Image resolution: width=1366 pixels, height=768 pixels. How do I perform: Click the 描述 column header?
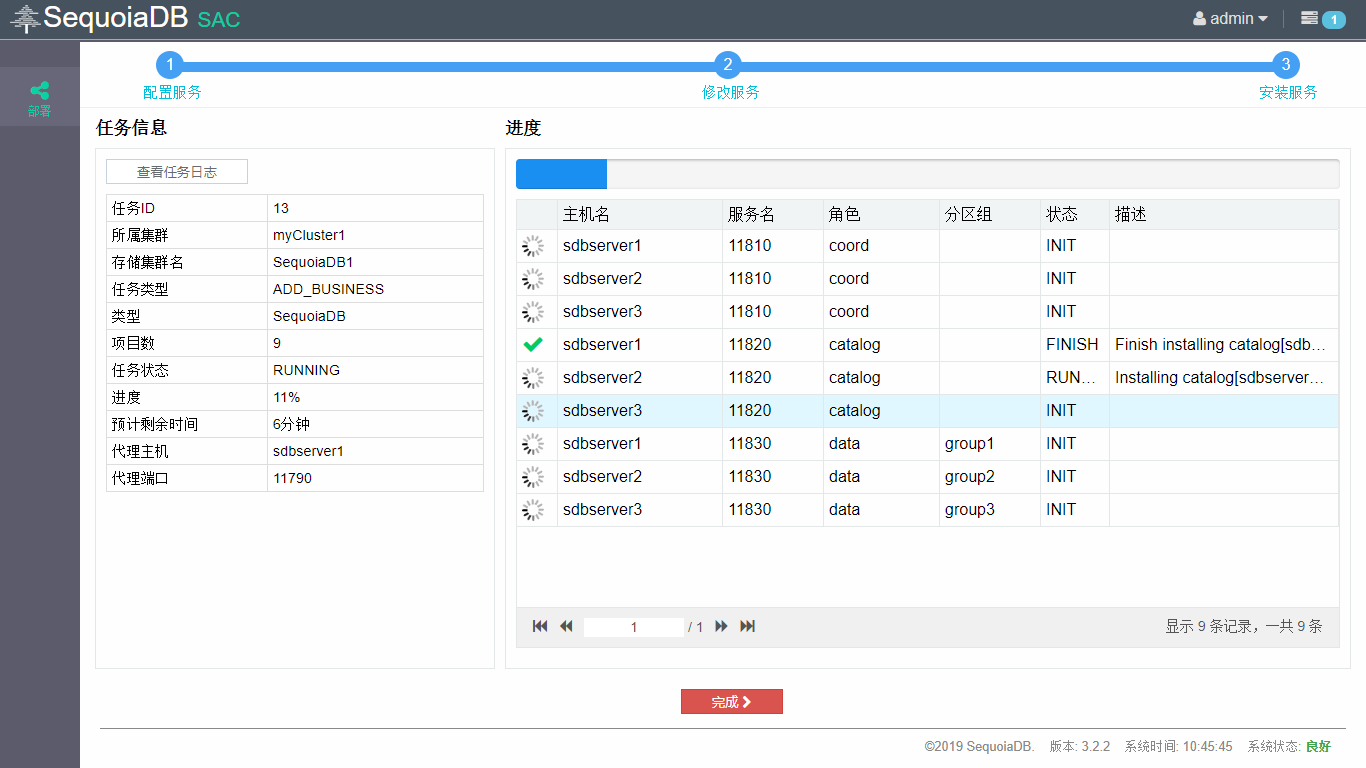tap(1224, 215)
